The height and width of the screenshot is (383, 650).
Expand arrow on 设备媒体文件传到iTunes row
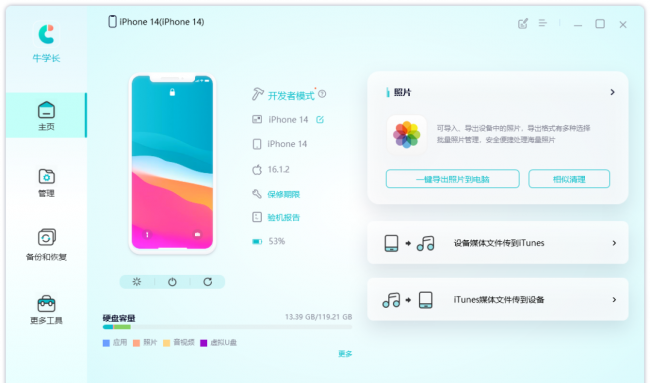coord(614,243)
